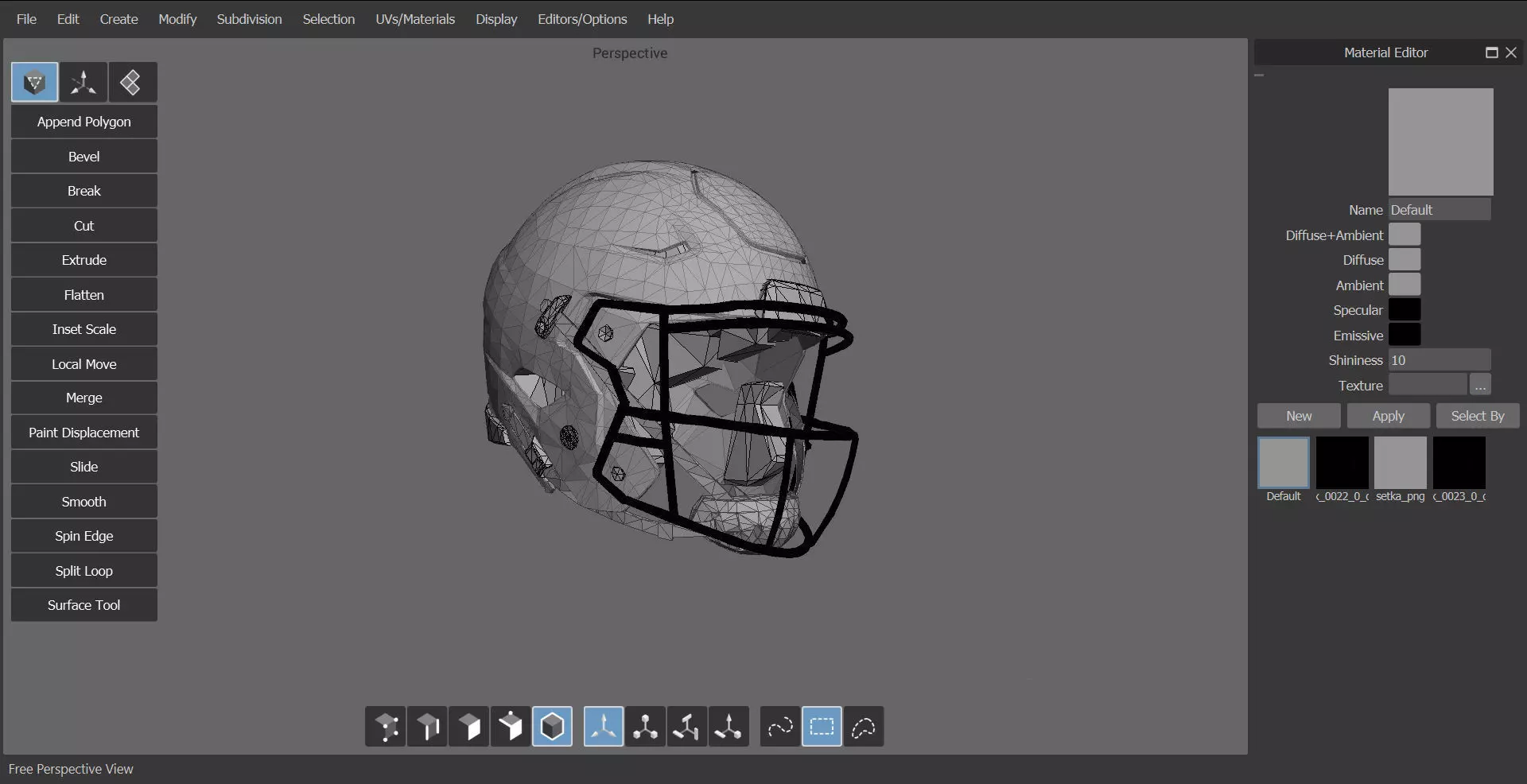Screen dimensions: 1527x784
Task: Select the setka_png material thumbnail
Action: 1401,463
